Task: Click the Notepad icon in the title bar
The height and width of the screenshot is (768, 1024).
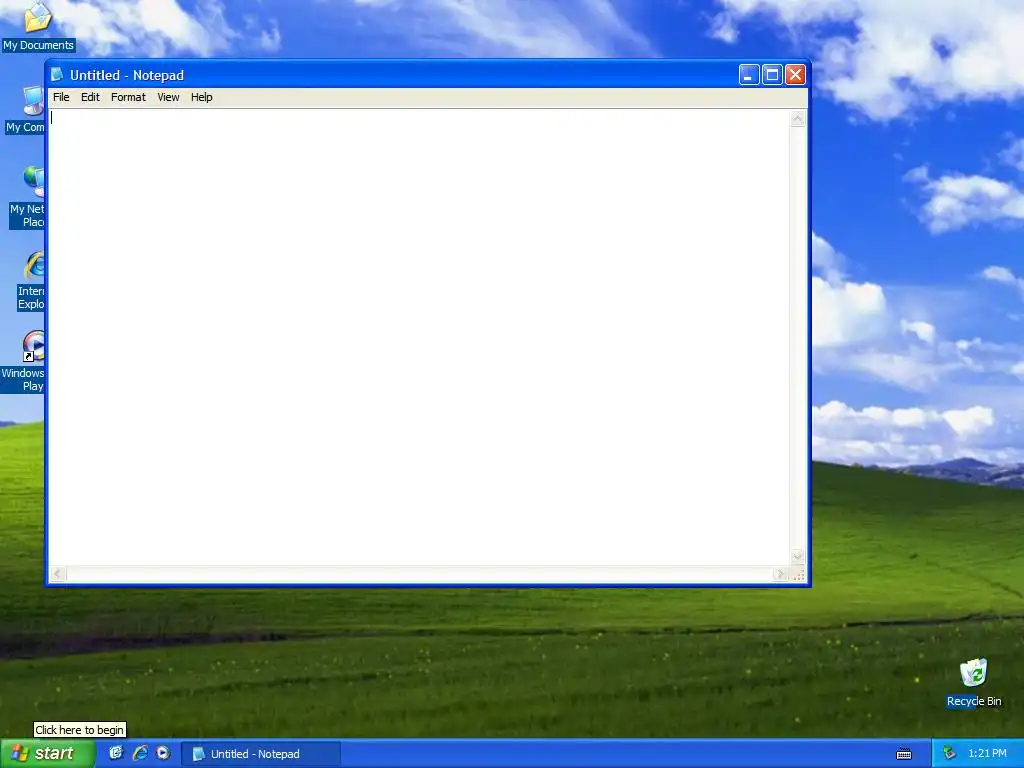Action: 57,75
